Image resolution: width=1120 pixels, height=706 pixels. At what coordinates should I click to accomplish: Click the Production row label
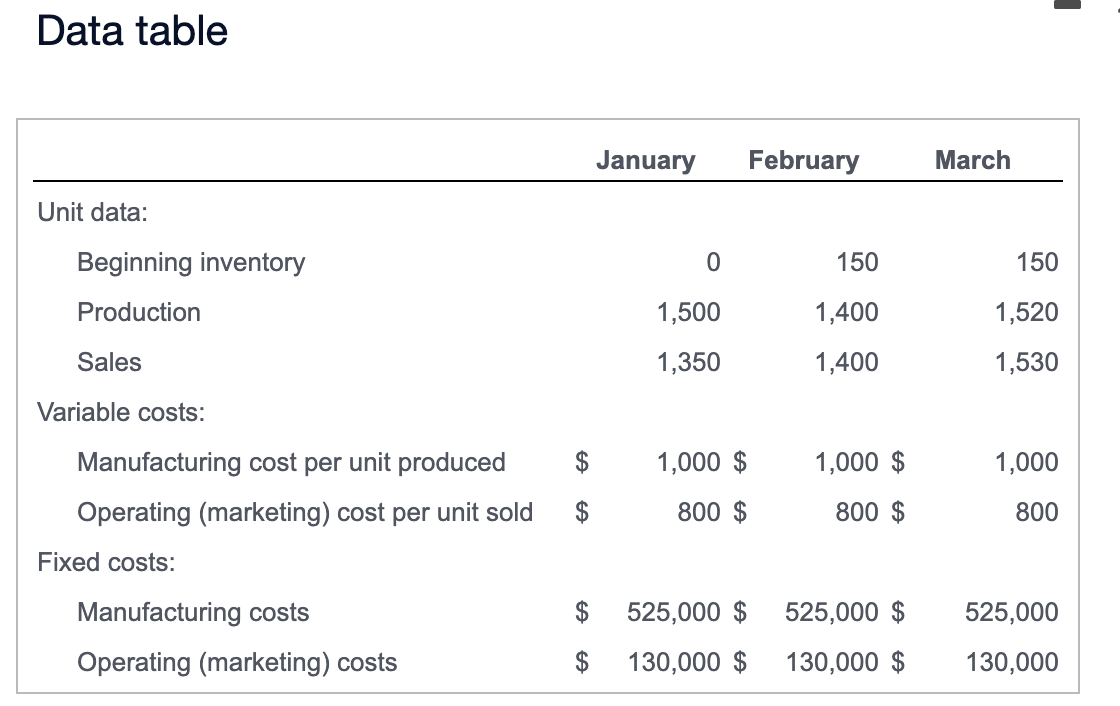coord(139,312)
